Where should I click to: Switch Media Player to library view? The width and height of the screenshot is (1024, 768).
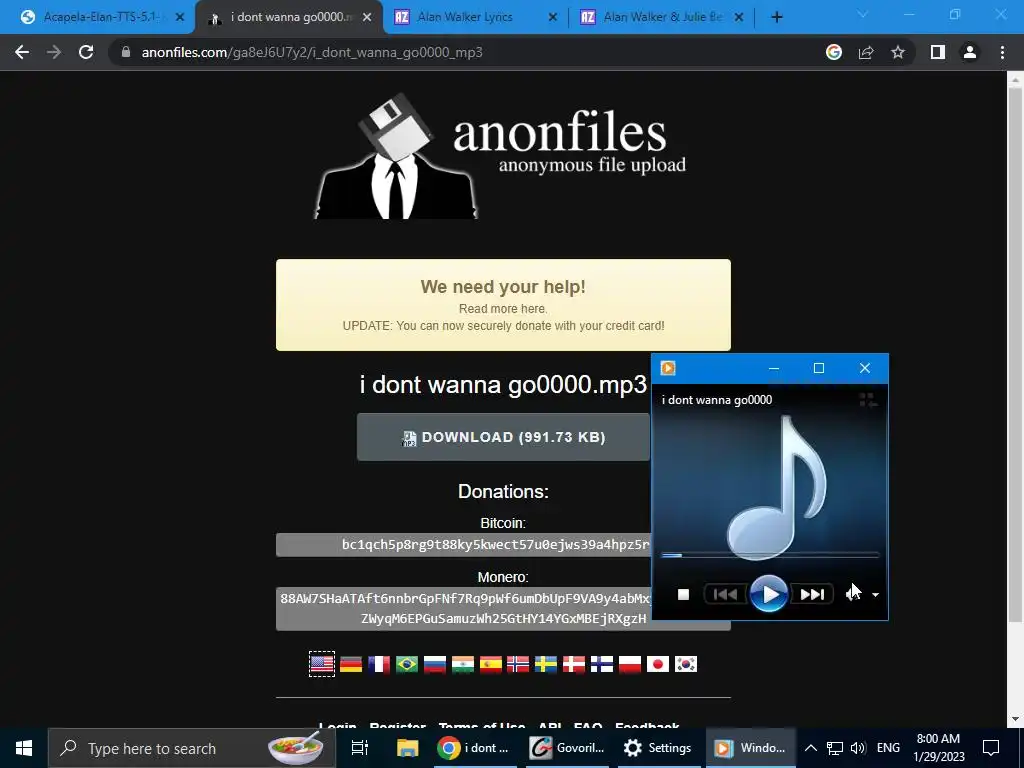[868, 400]
